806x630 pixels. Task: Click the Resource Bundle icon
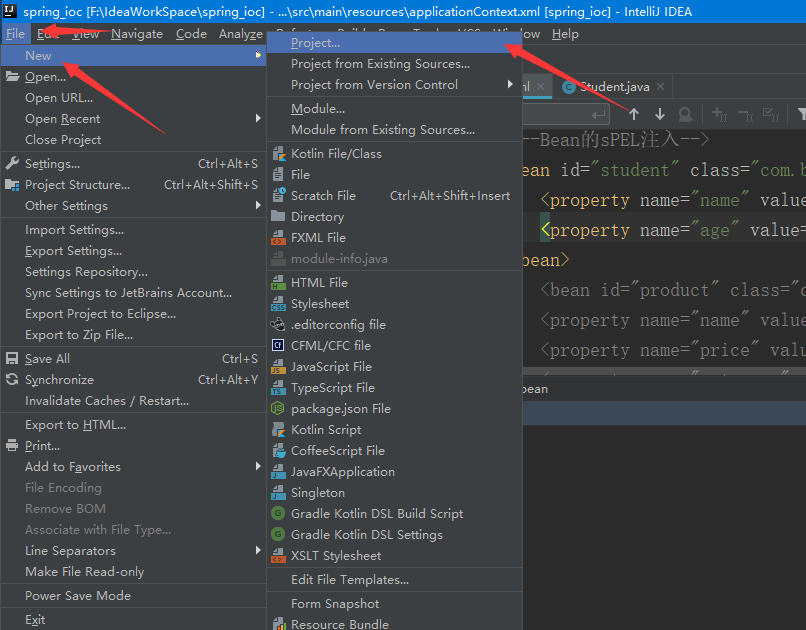coord(278,624)
